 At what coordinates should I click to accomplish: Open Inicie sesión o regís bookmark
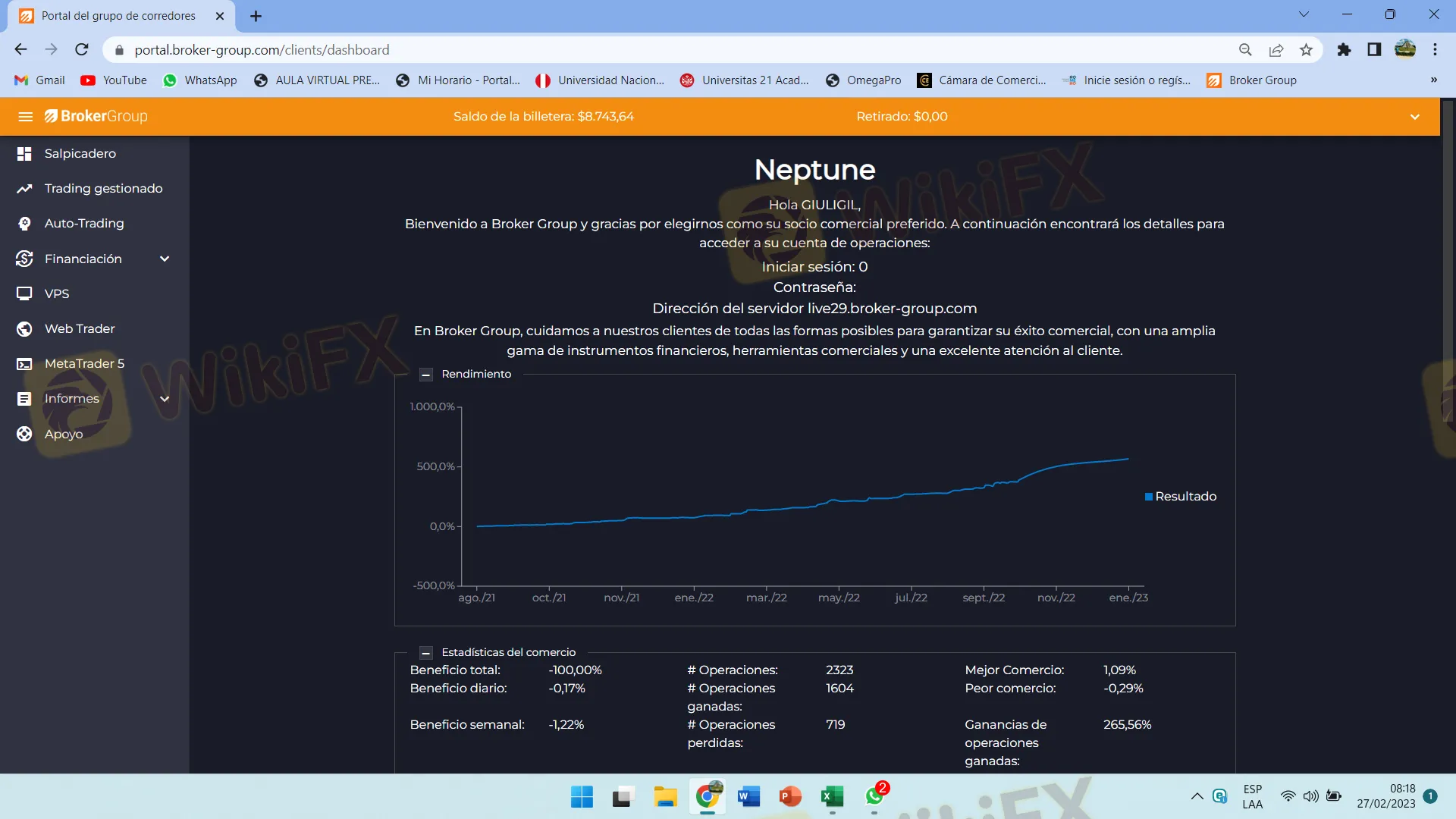(x=1127, y=80)
